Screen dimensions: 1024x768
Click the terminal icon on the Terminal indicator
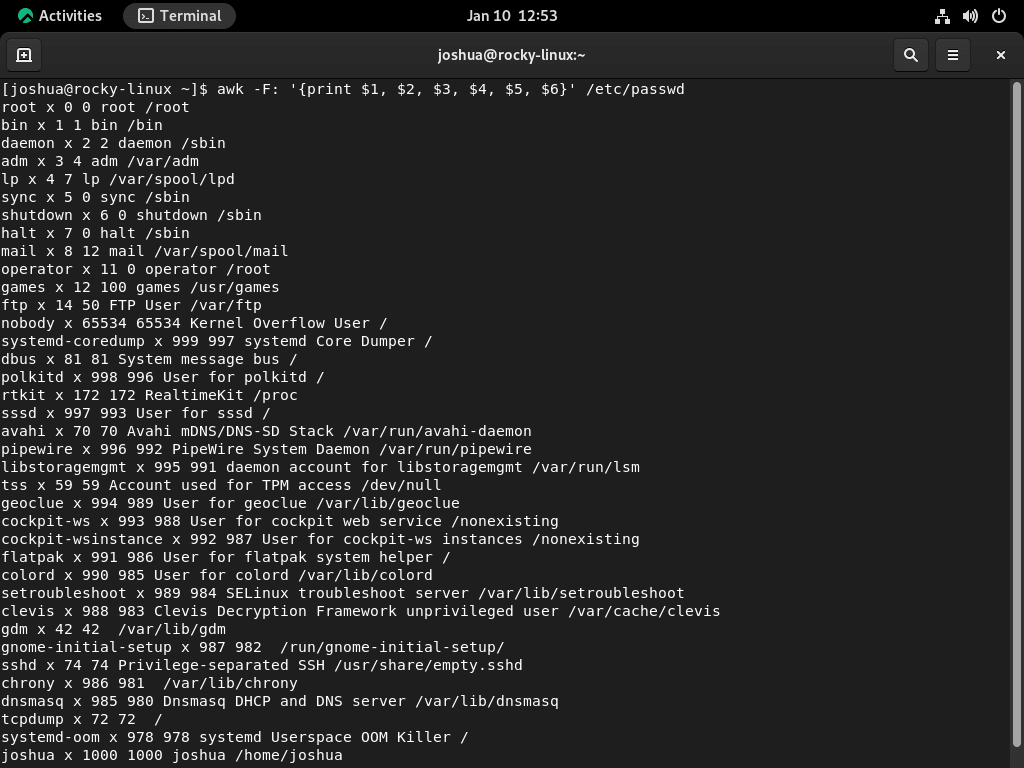pyautogui.click(x=148, y=15)
